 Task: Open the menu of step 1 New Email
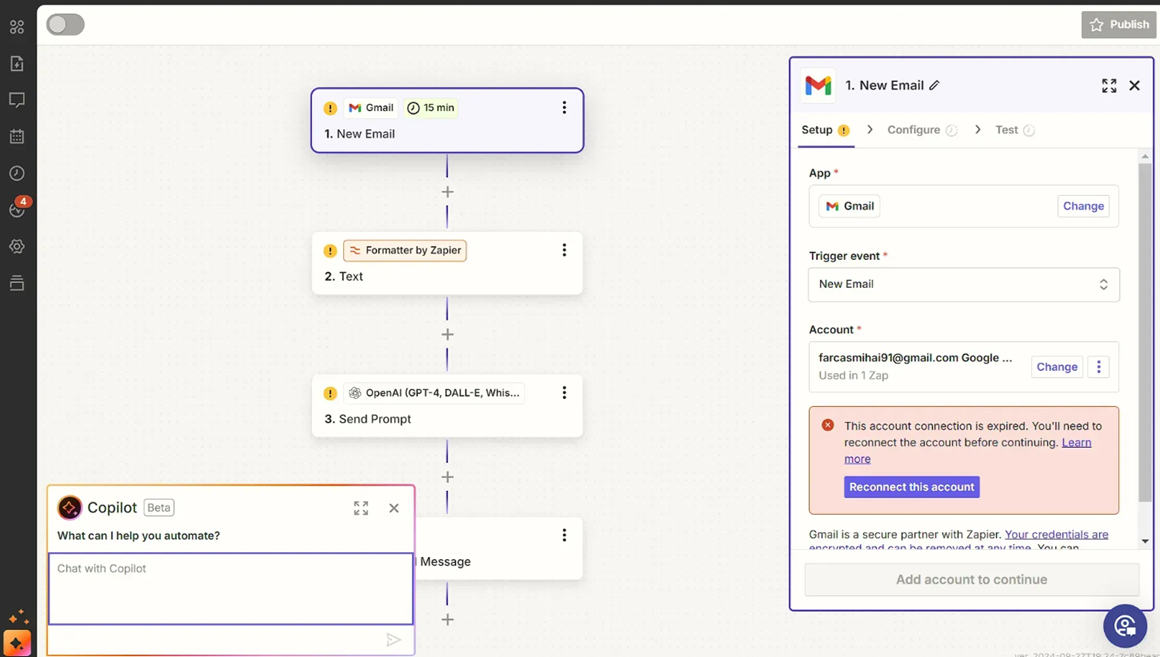click(x=564, y=108)
